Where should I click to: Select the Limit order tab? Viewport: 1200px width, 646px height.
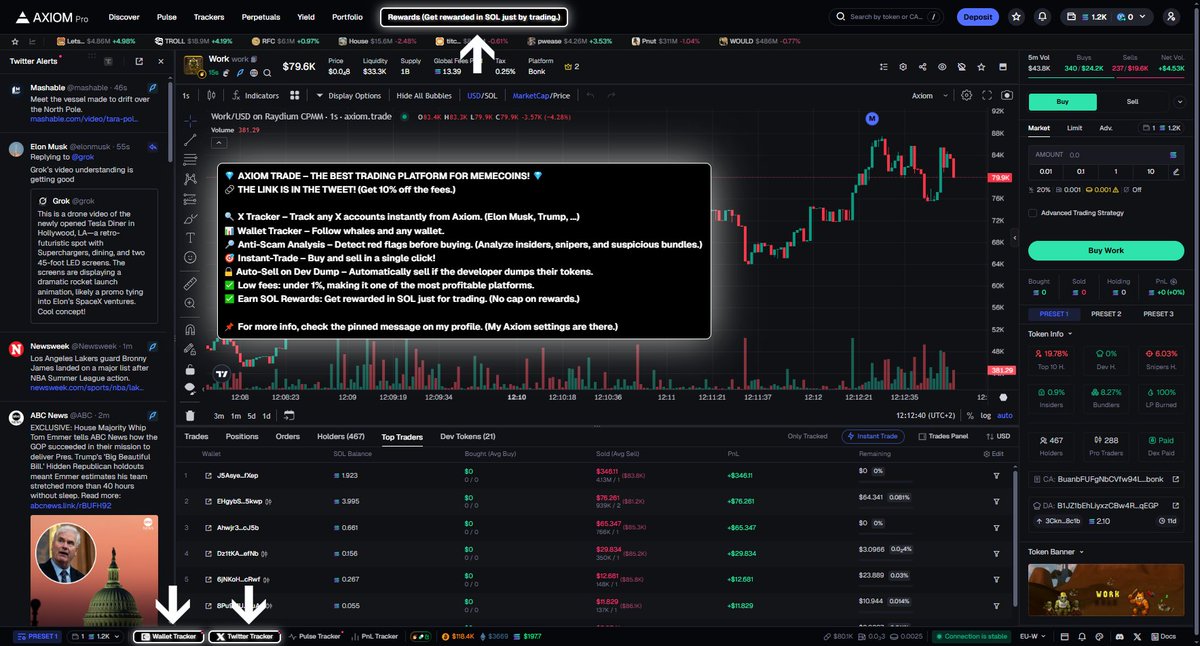(1074, 128)
